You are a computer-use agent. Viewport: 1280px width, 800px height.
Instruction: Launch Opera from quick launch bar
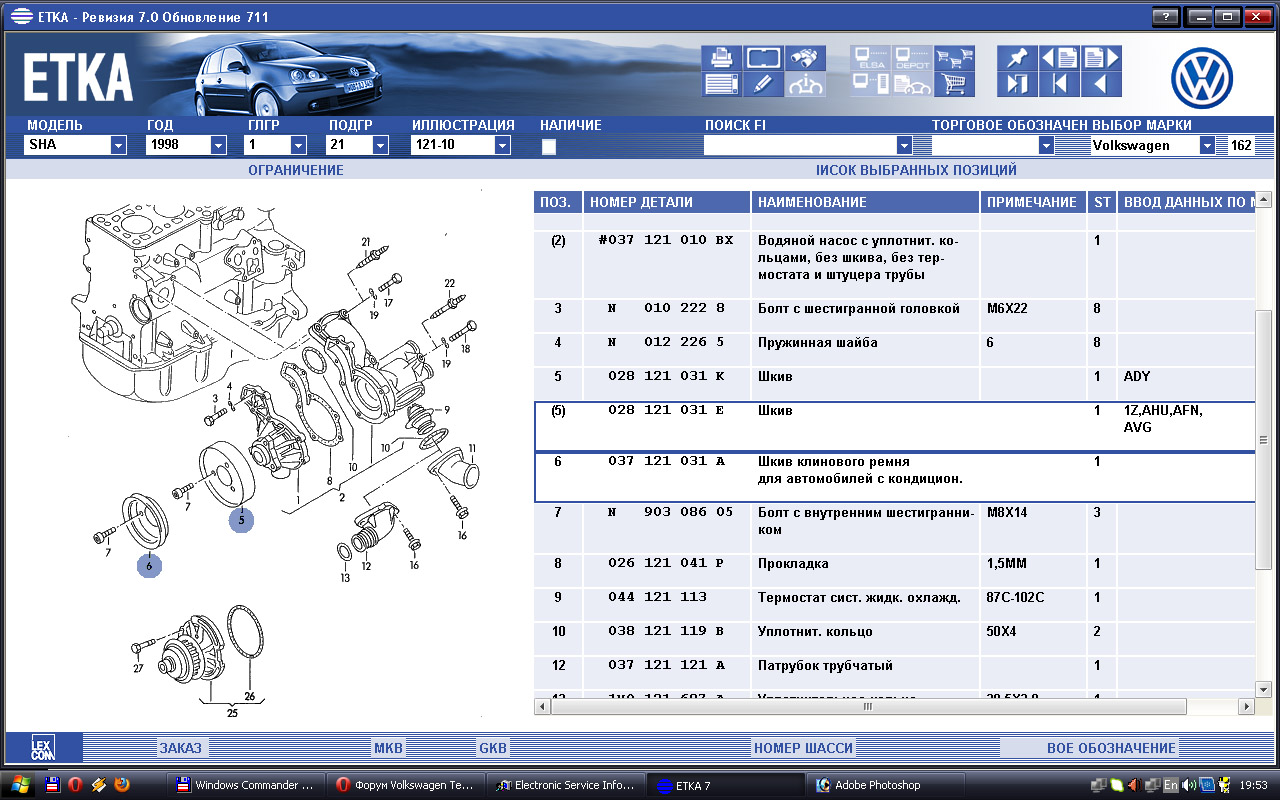click(75, 785)
